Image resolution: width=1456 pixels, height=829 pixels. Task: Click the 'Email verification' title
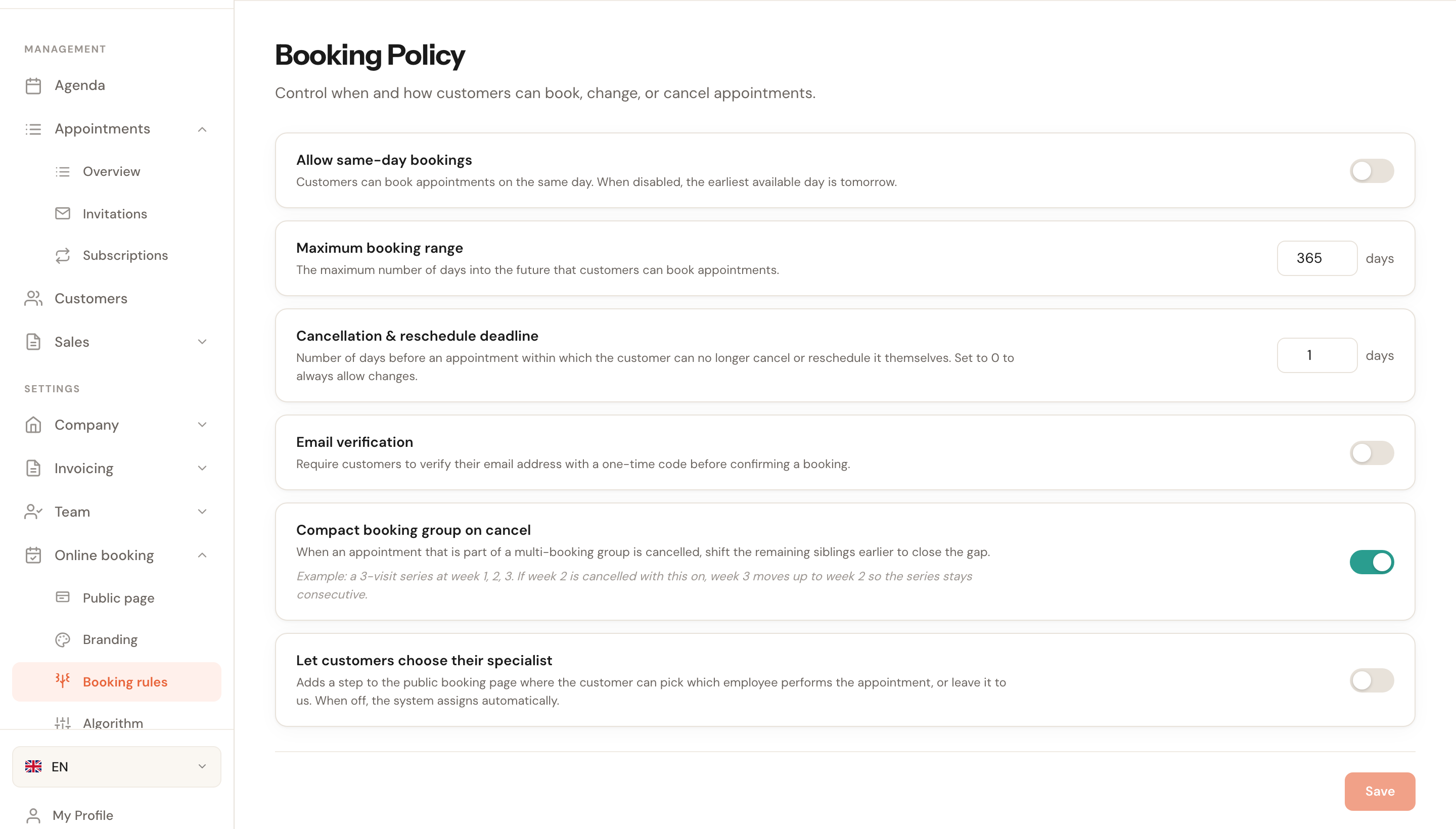pos(354,442)
